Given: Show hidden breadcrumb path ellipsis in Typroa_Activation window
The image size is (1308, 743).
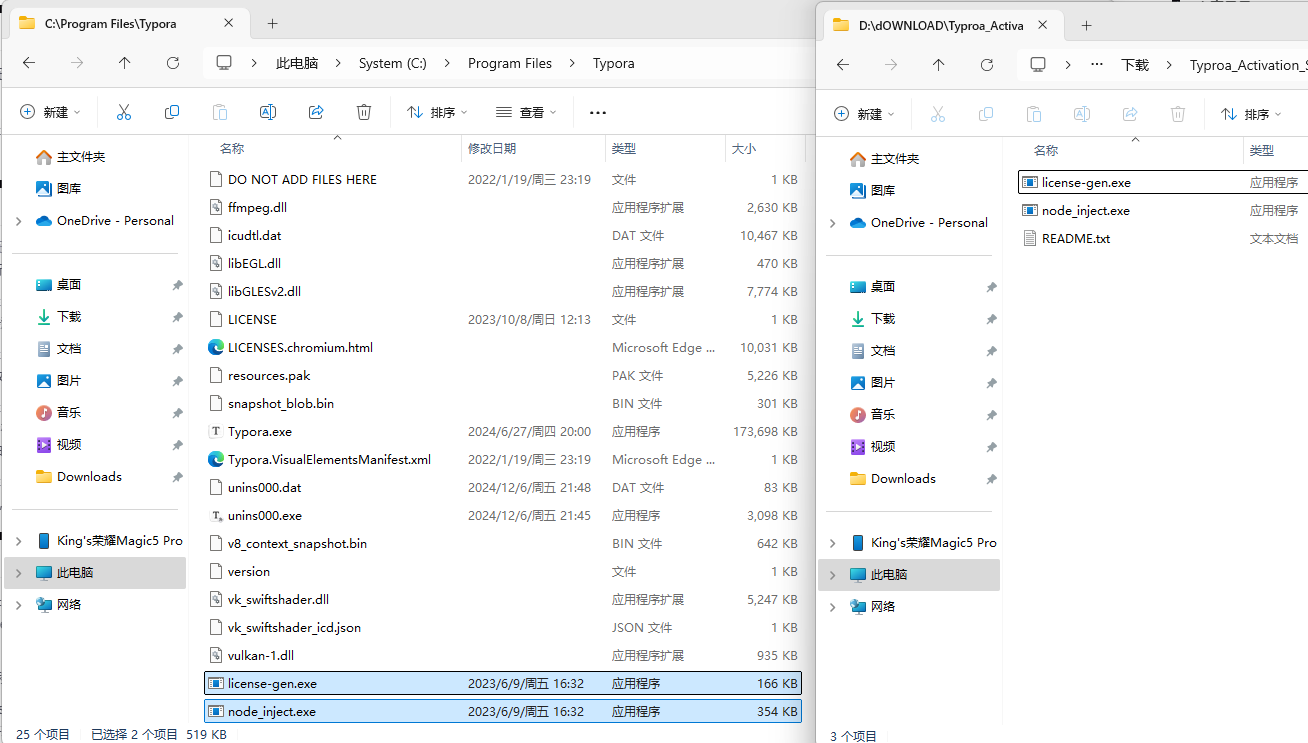Looking at the screenshot, I should coord(1097,65).
